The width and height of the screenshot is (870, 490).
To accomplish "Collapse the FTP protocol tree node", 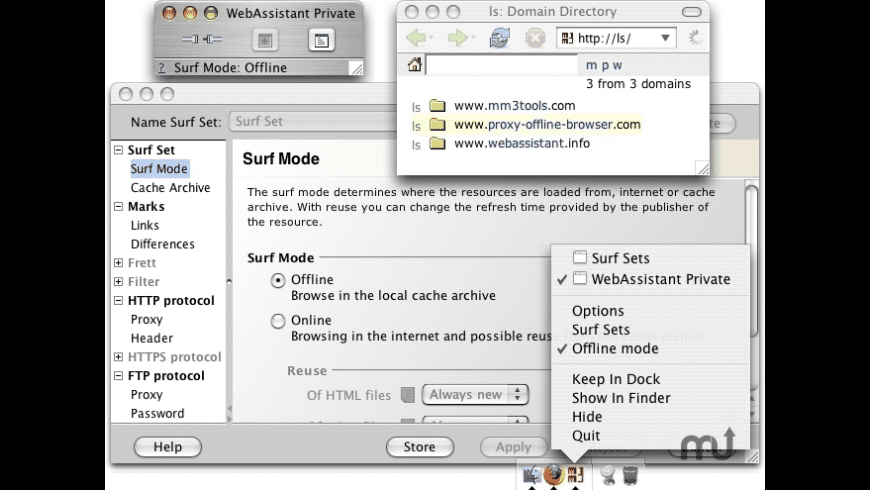I will pyautogui.click(x=118, y=376).
